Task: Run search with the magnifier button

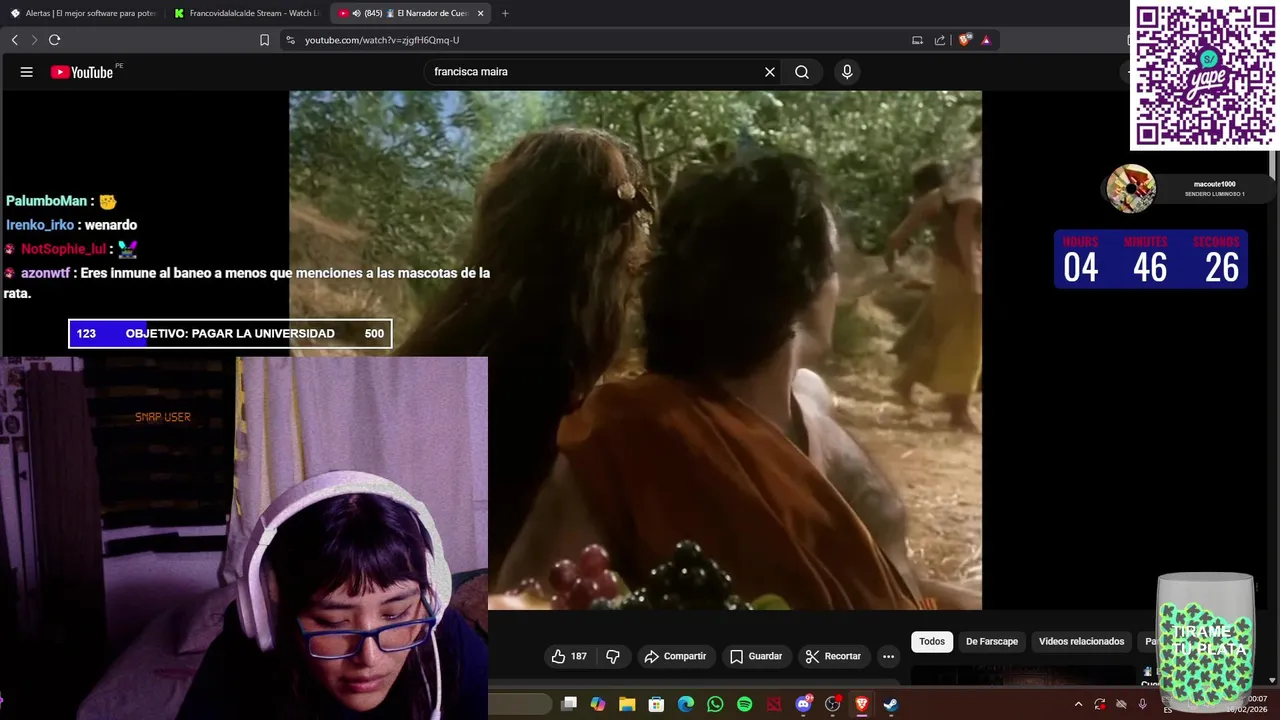Action: point(802,72)
